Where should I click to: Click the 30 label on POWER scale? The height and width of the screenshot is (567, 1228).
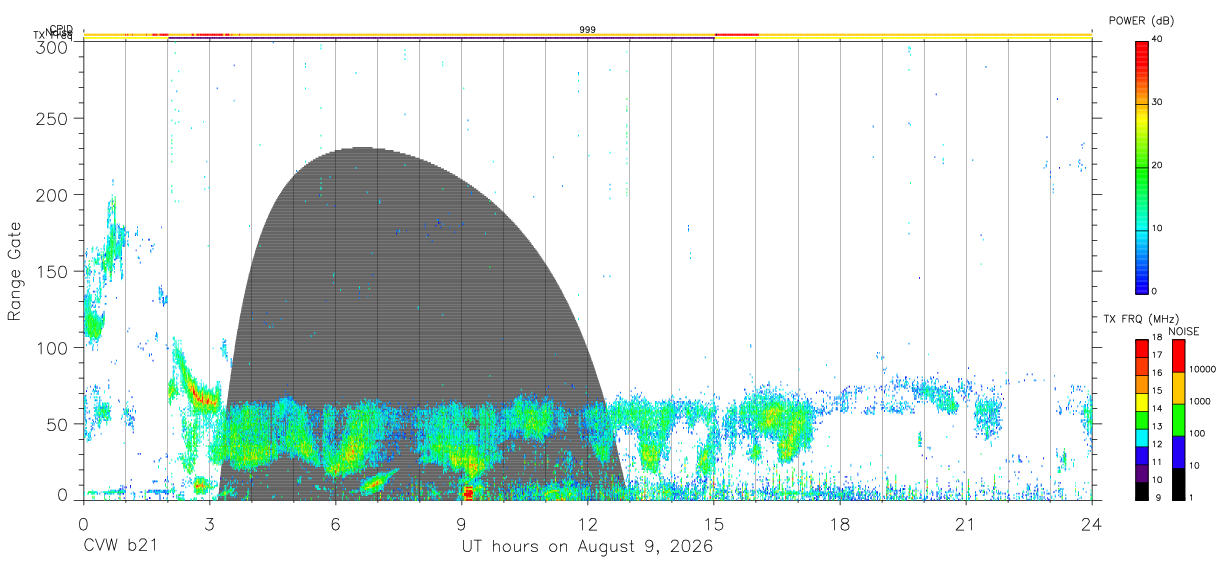pos(1158,102)
